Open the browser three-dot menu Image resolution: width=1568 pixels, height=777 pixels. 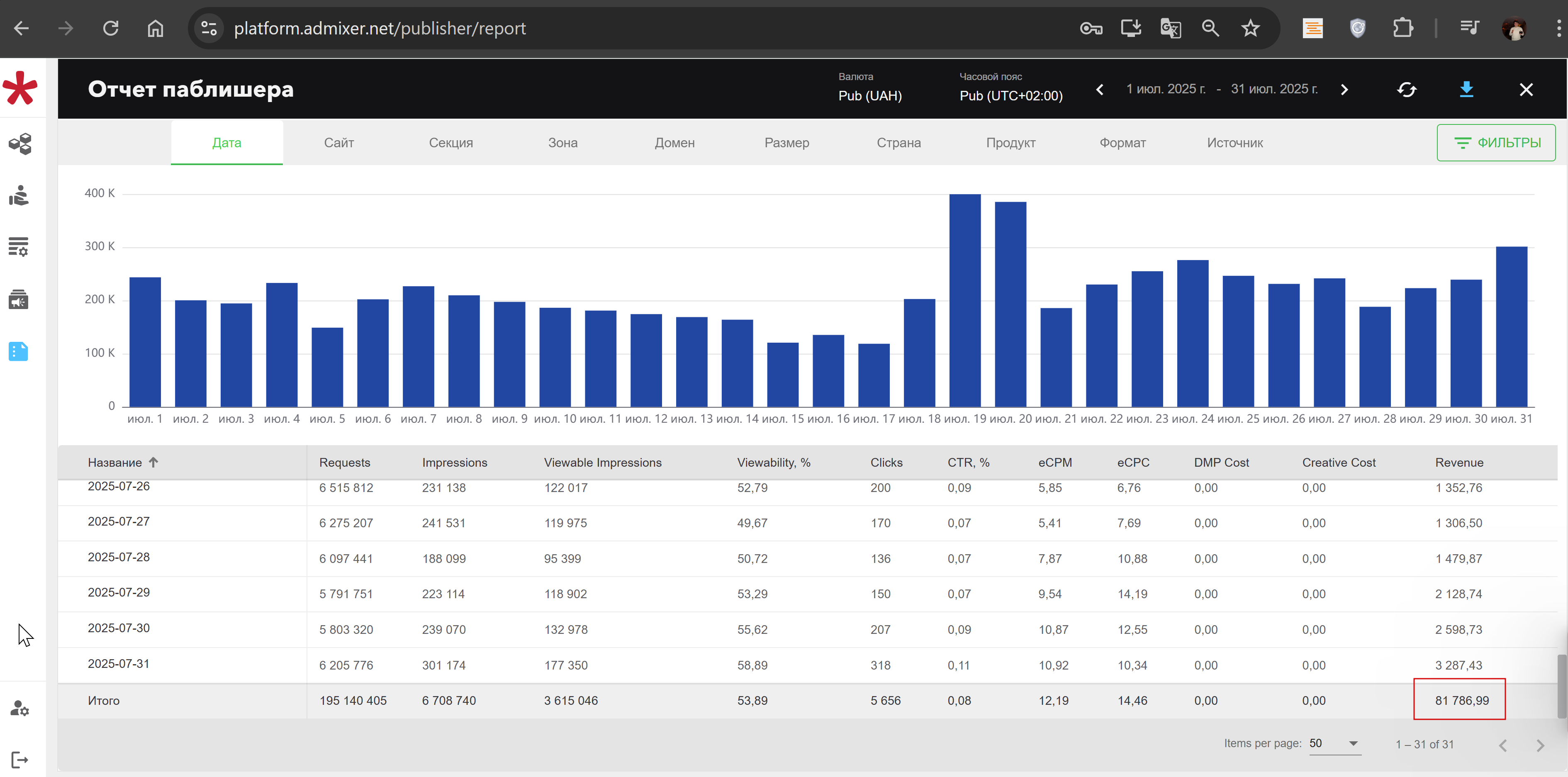pos(1558,28)
